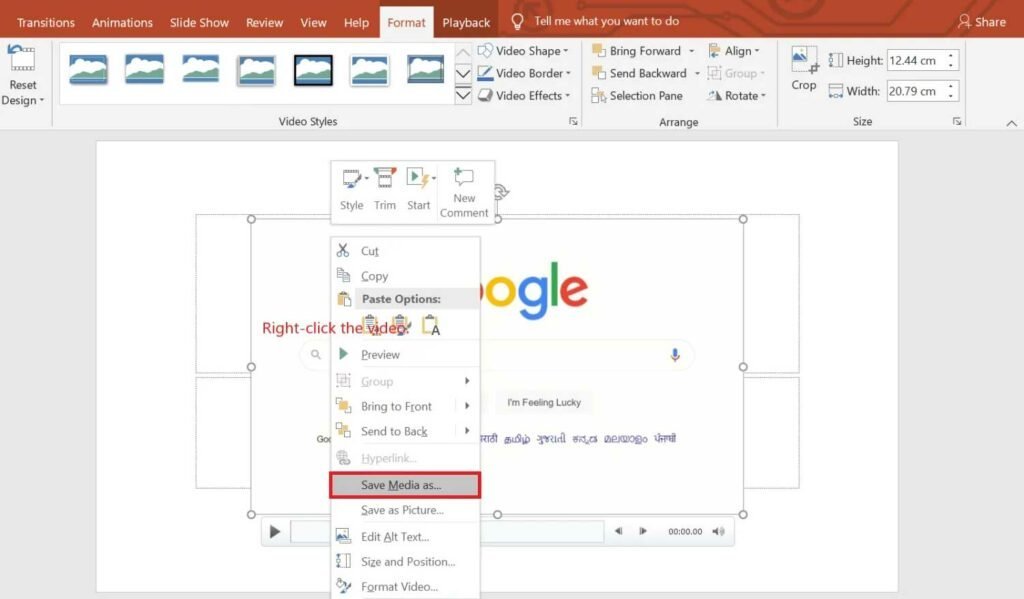1024x599 pixels.
Task: Collapse the ribbon
Action: [x=1012, y=123]
